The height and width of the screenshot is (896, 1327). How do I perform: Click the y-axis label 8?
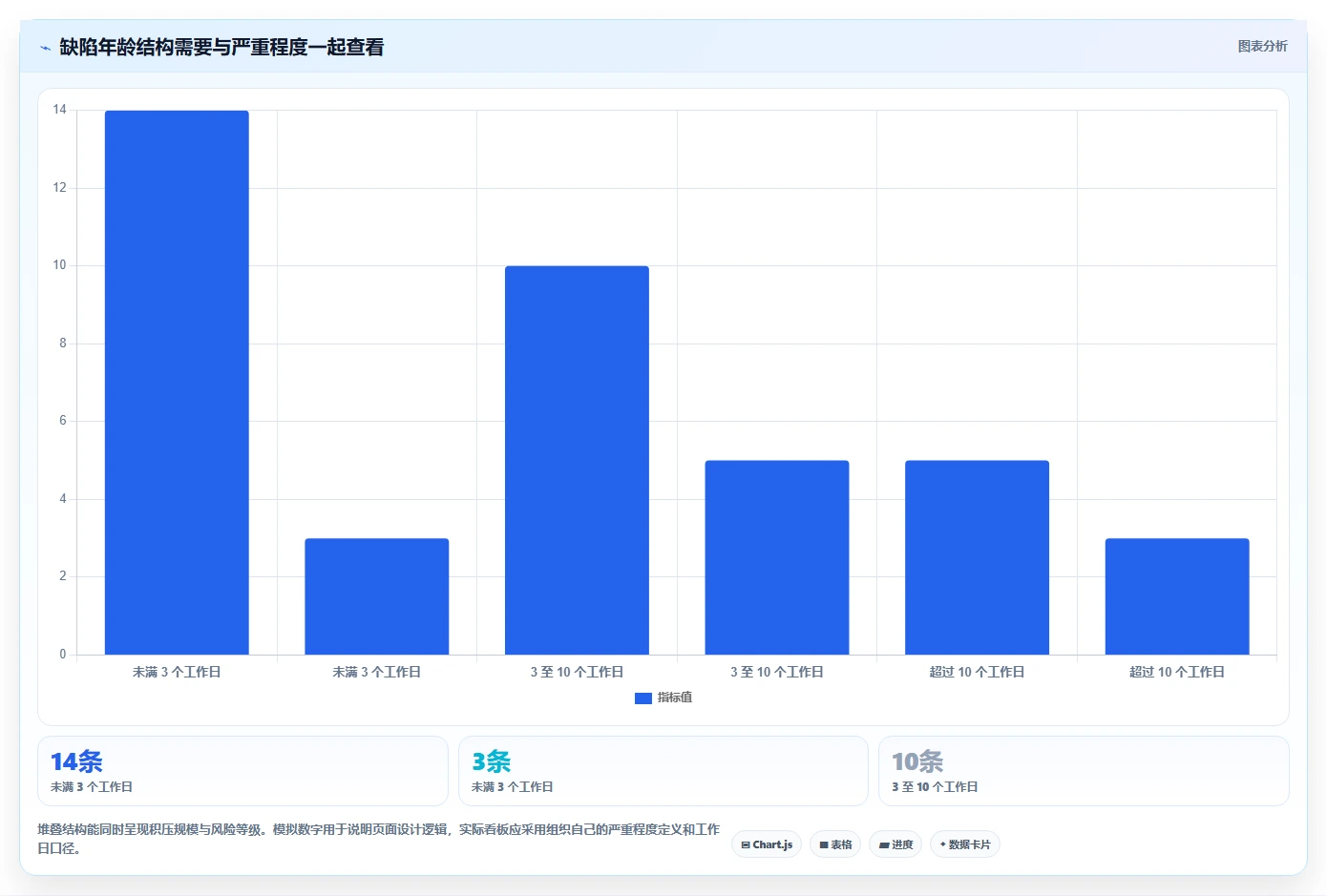coord(63,344)
